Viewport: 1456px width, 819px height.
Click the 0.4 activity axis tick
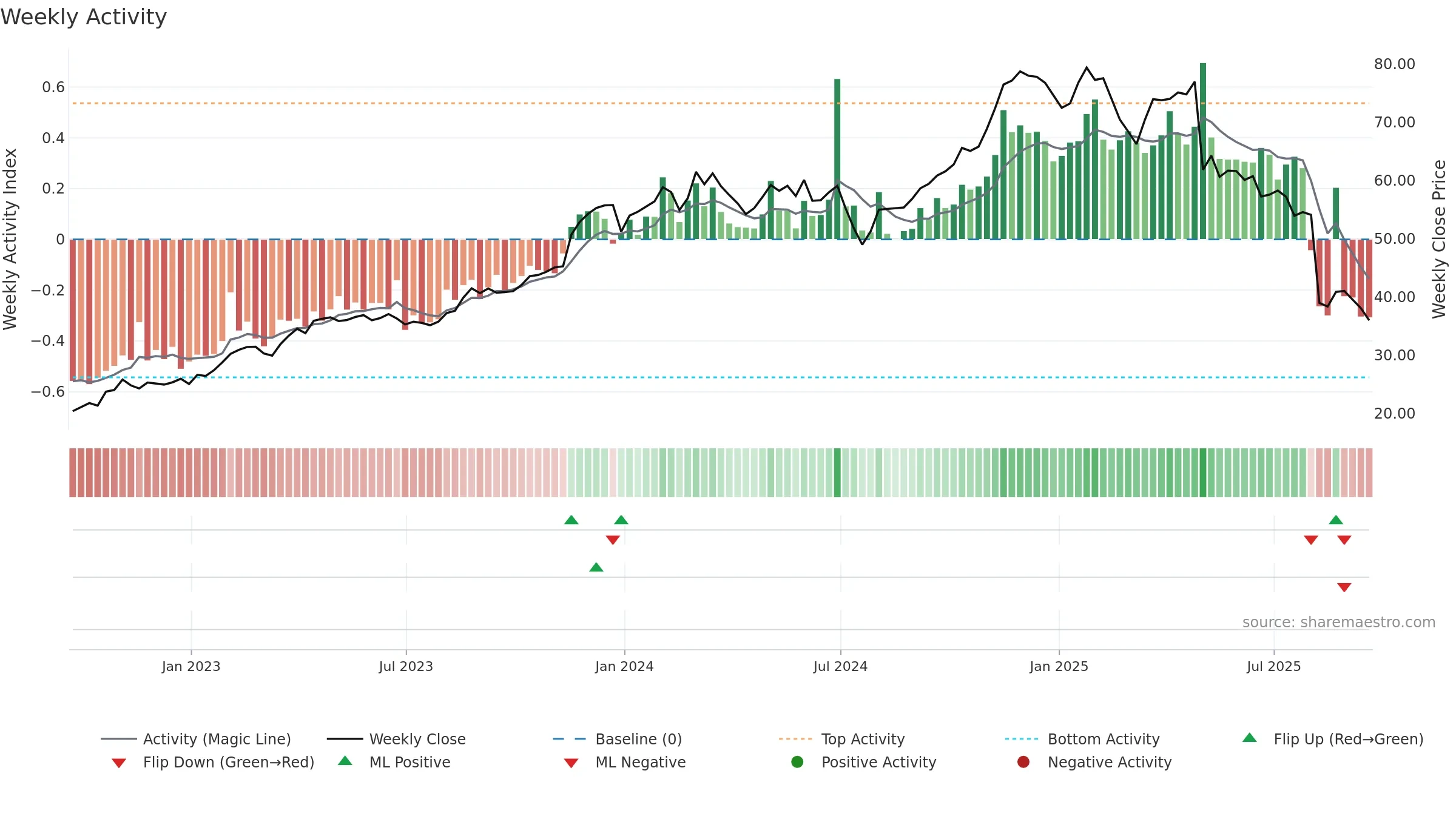click(x=53, y=138)
